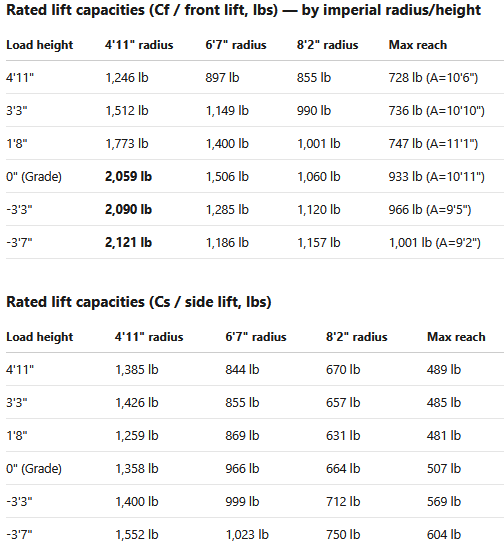Screen dimensions: 504x548
Task: Click the 1,001 lb (A=9'2") cell
Action: pyautogui.click(x=435, y=243)
